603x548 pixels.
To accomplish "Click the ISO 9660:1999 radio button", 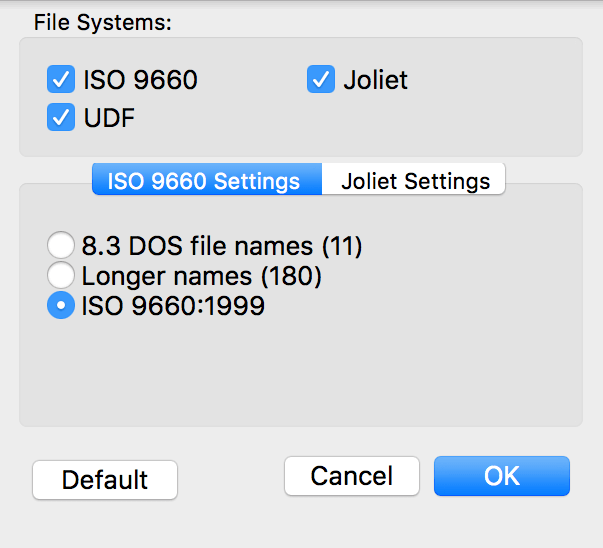I will 61,307.
